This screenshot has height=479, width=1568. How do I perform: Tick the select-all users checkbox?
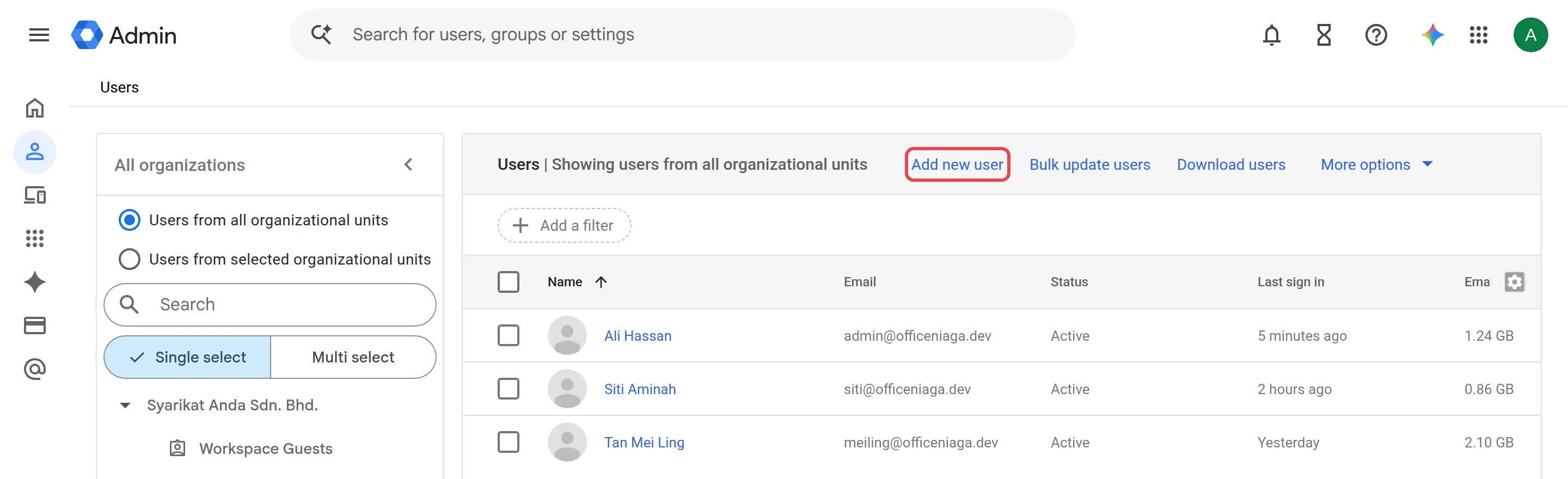click(509, 282)
